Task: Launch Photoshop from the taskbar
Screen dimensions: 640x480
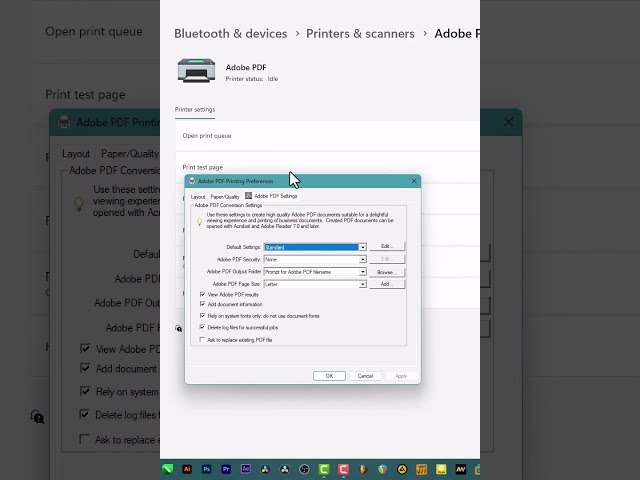Action: (x=207, y=469)
